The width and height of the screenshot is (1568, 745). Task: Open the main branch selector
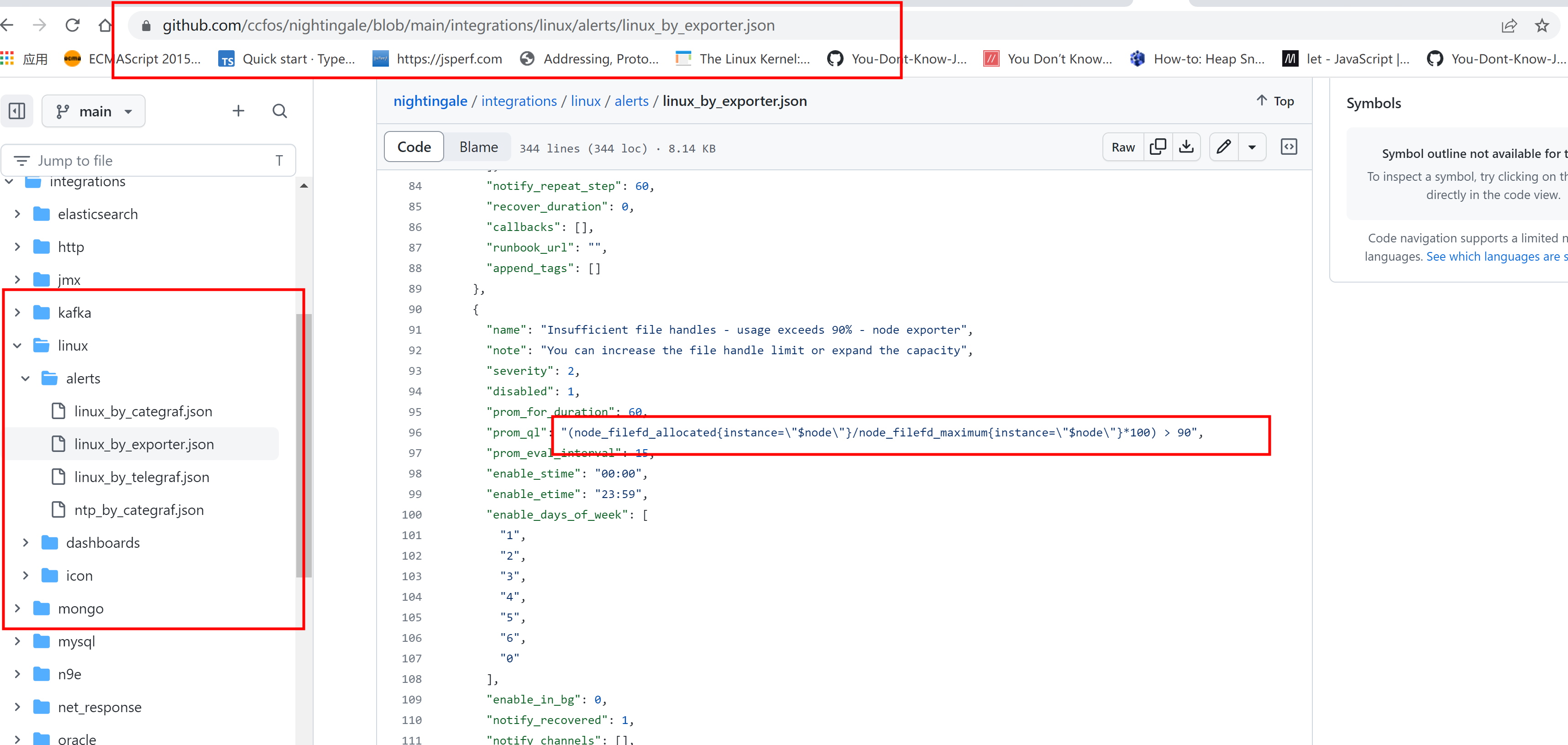[93, 111]
